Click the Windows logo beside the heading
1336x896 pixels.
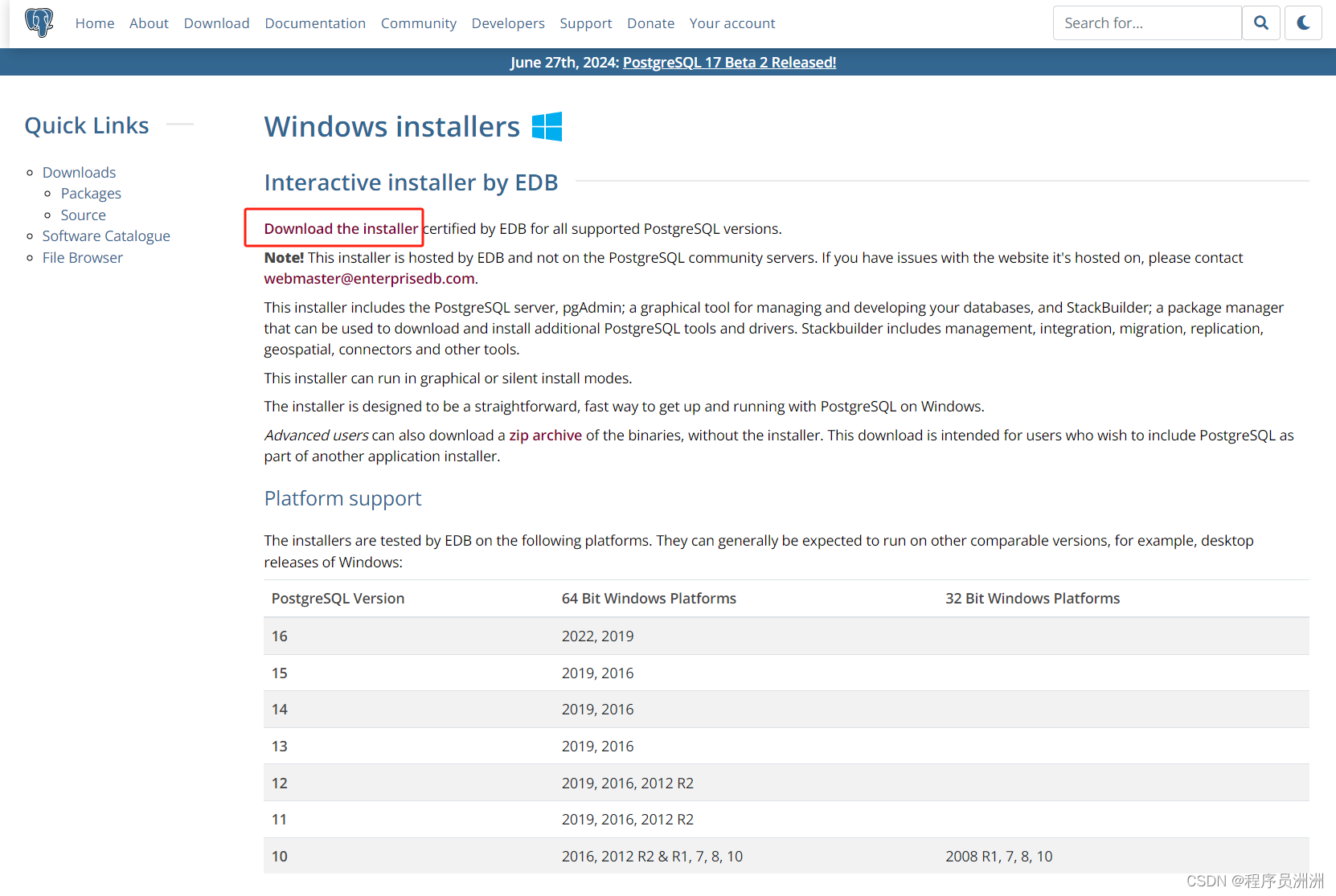[547, 126]
